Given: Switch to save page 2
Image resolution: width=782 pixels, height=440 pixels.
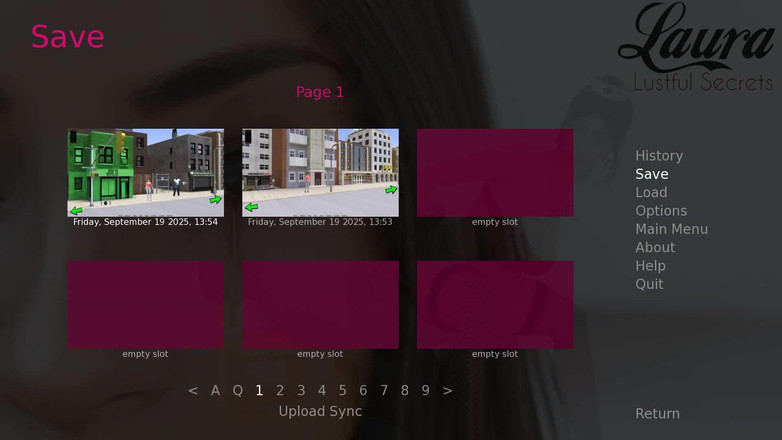Looking at the screenshot, I should pos(280,391).
